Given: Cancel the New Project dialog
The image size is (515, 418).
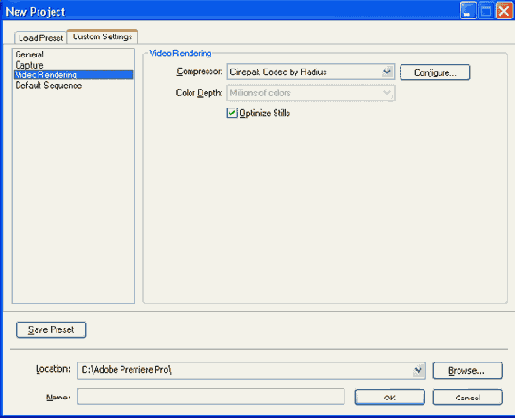Looking at the screenshot, I should click(467, 397).
